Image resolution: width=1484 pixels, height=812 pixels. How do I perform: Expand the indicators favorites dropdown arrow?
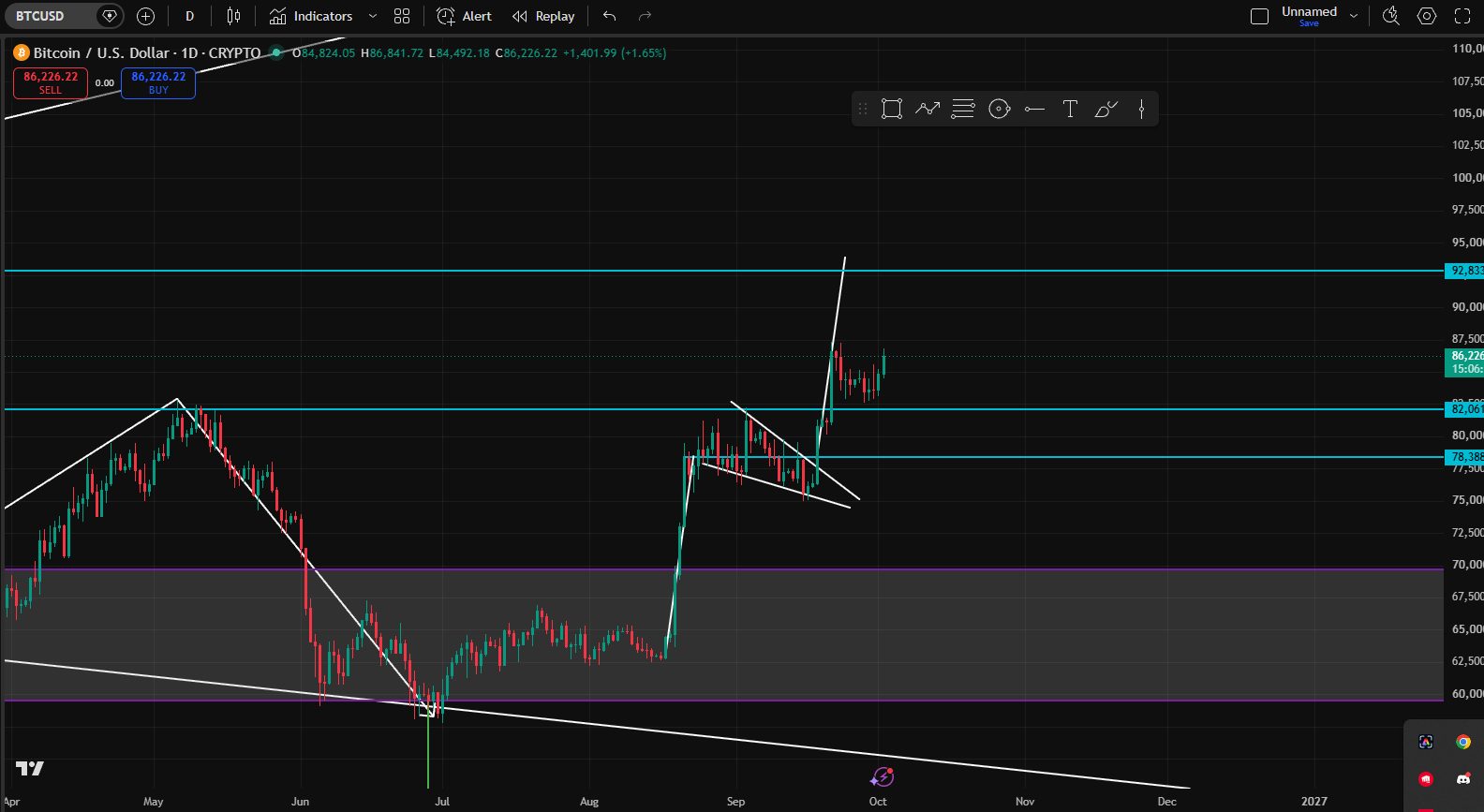[x=373, y=16]
